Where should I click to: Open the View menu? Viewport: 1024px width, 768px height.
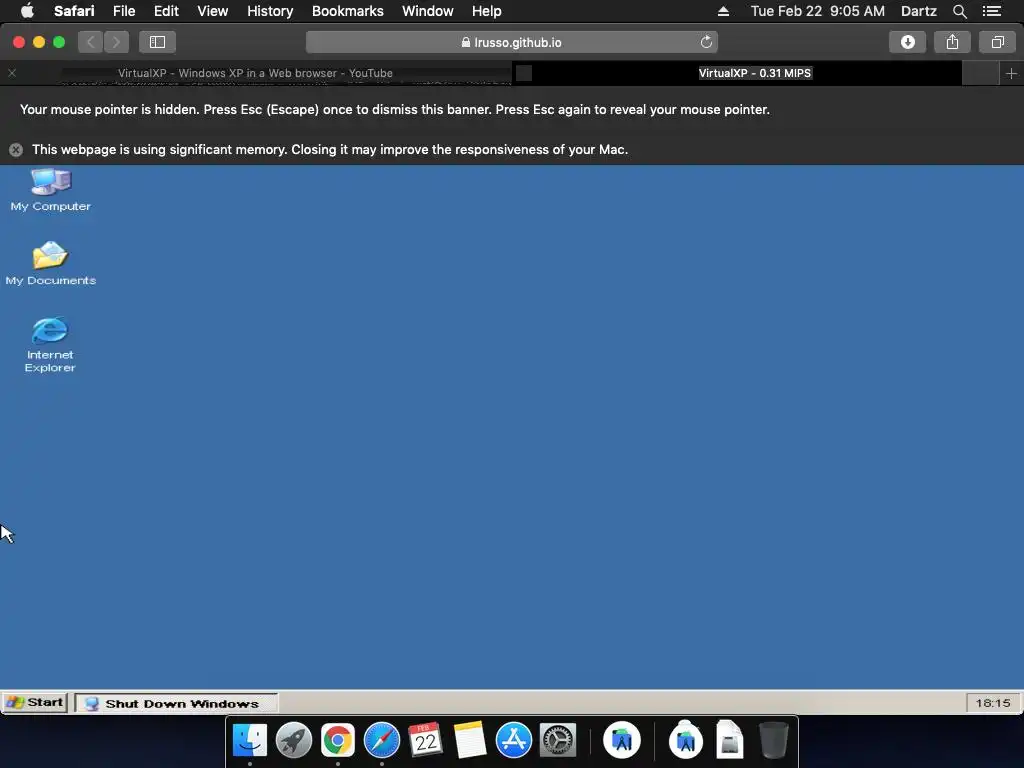pos(213,11)
